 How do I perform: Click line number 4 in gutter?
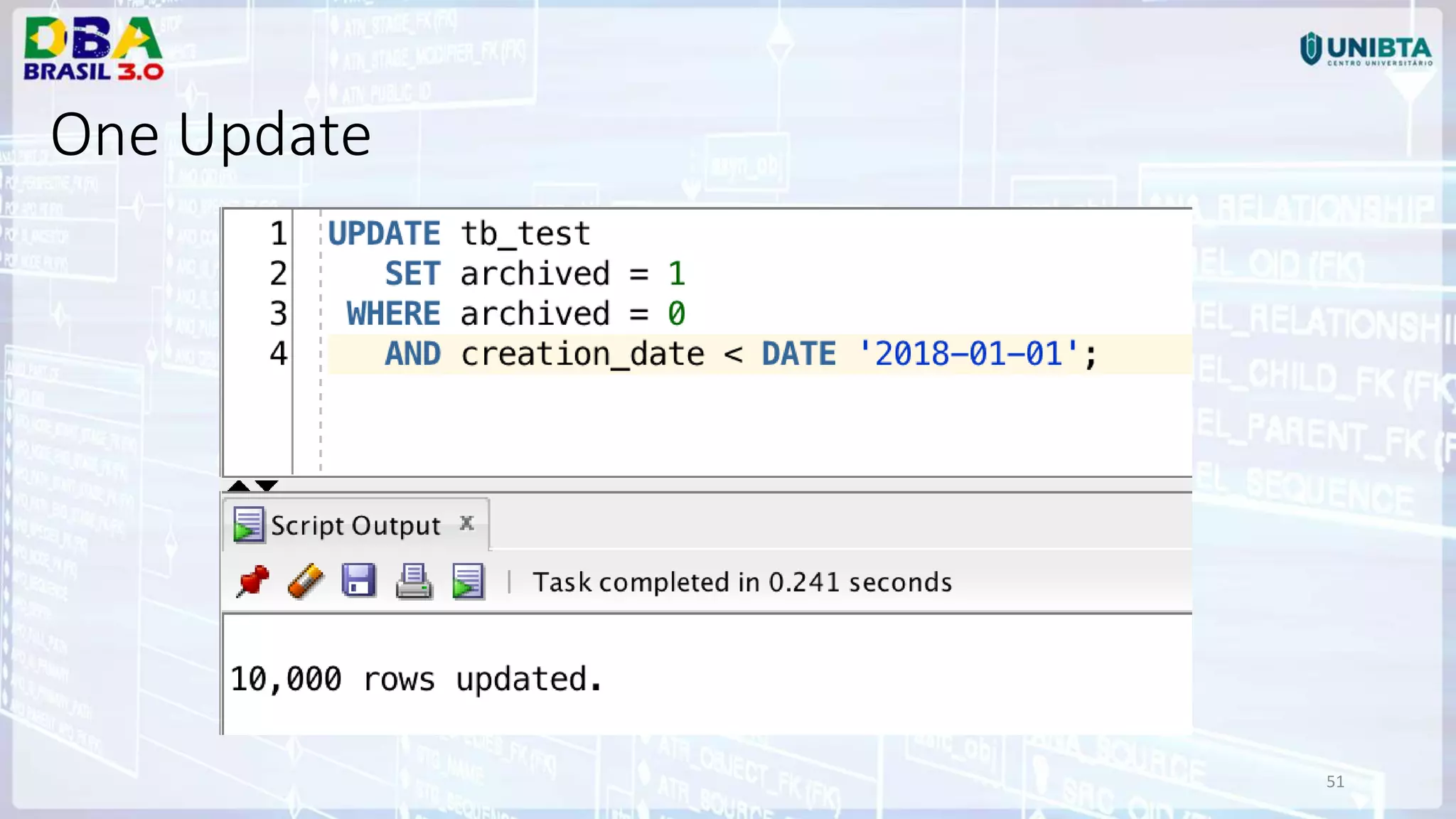(278, 354)
